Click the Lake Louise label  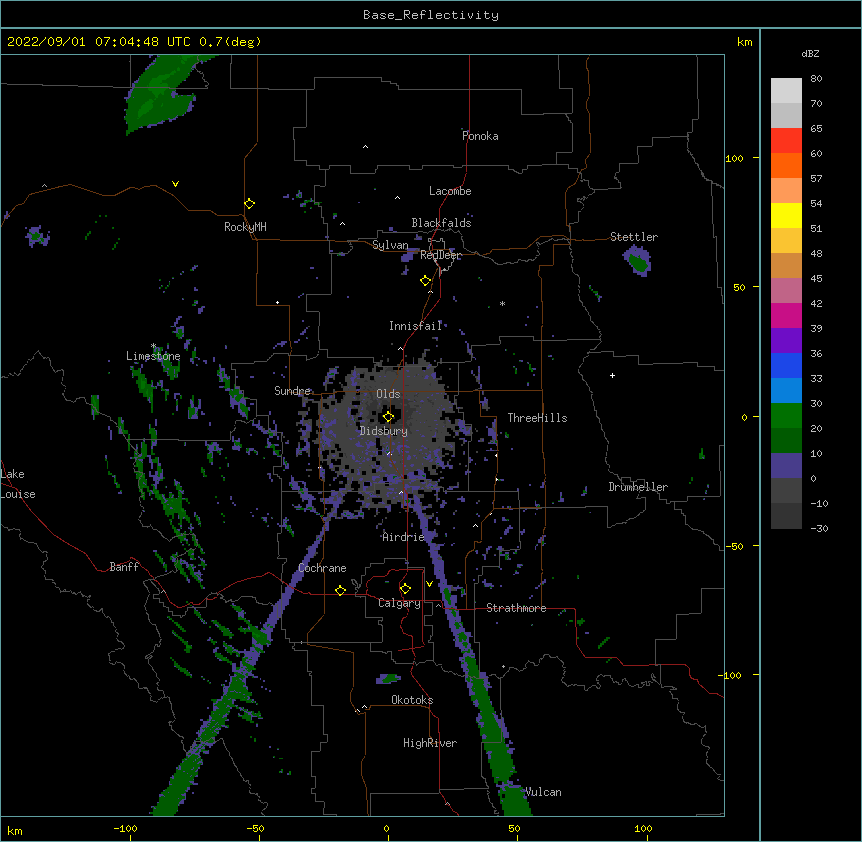pyautogui.click(x=18, y=484)
